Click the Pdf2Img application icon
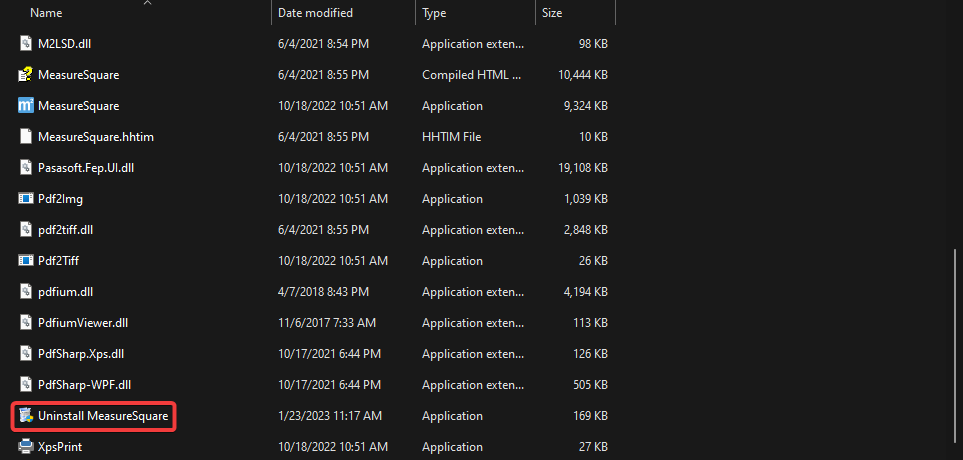 tap(27, 199)
